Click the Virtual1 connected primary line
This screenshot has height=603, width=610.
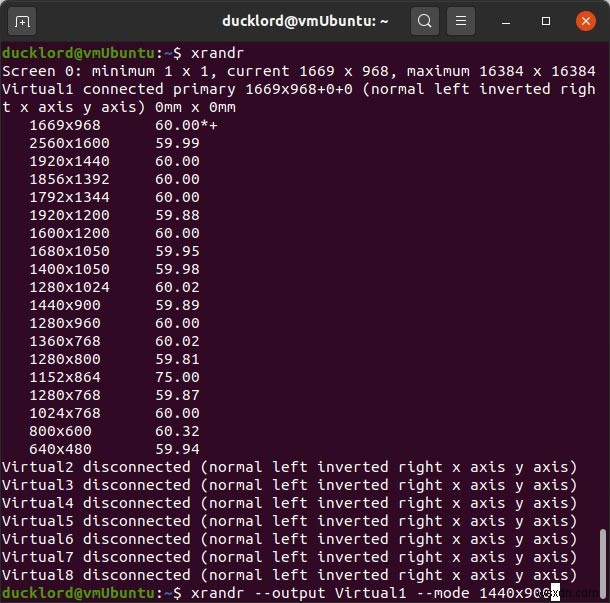(x=299, y=98)
